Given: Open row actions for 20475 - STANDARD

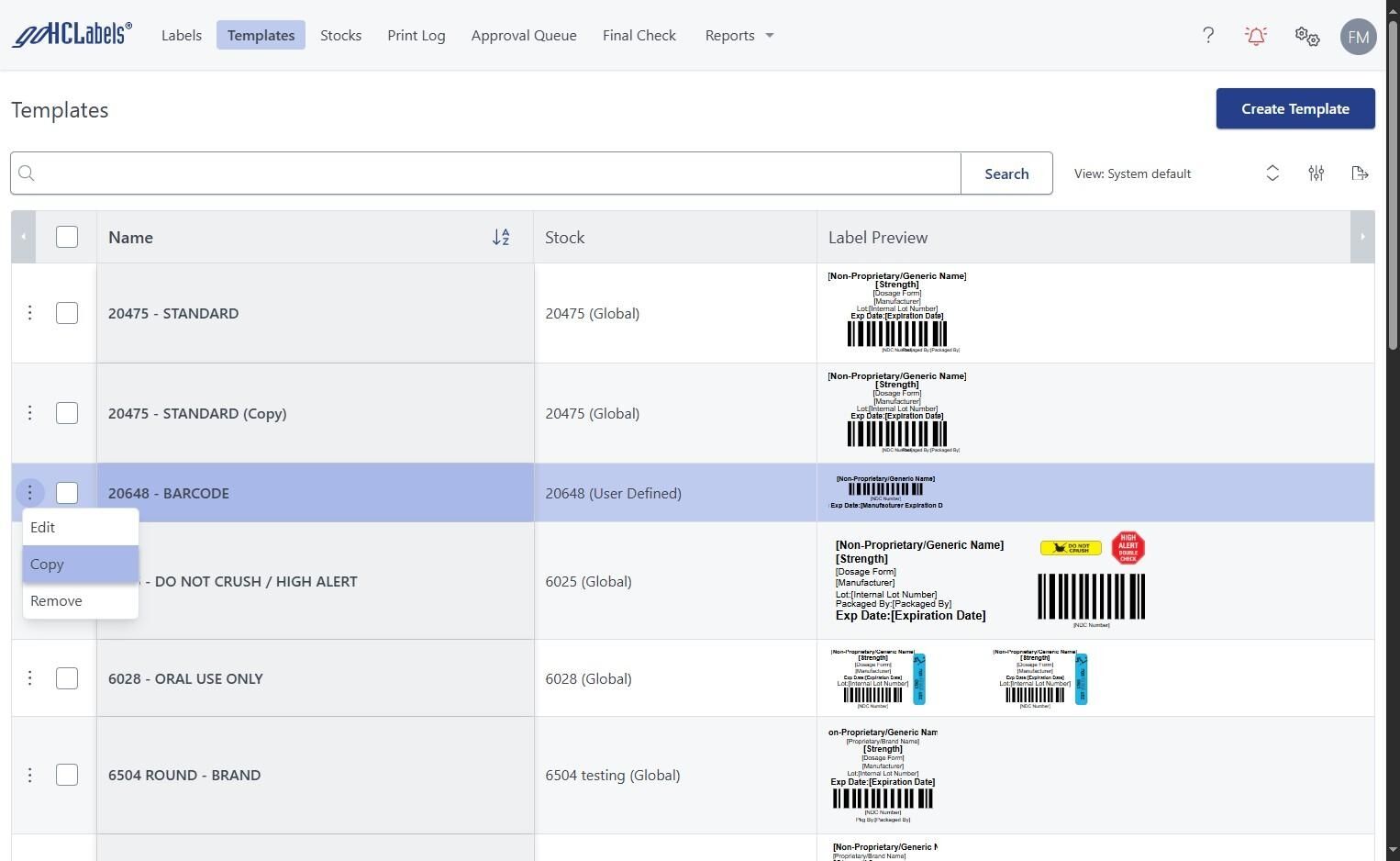Looking at the screenshot, I should point(29,313).
